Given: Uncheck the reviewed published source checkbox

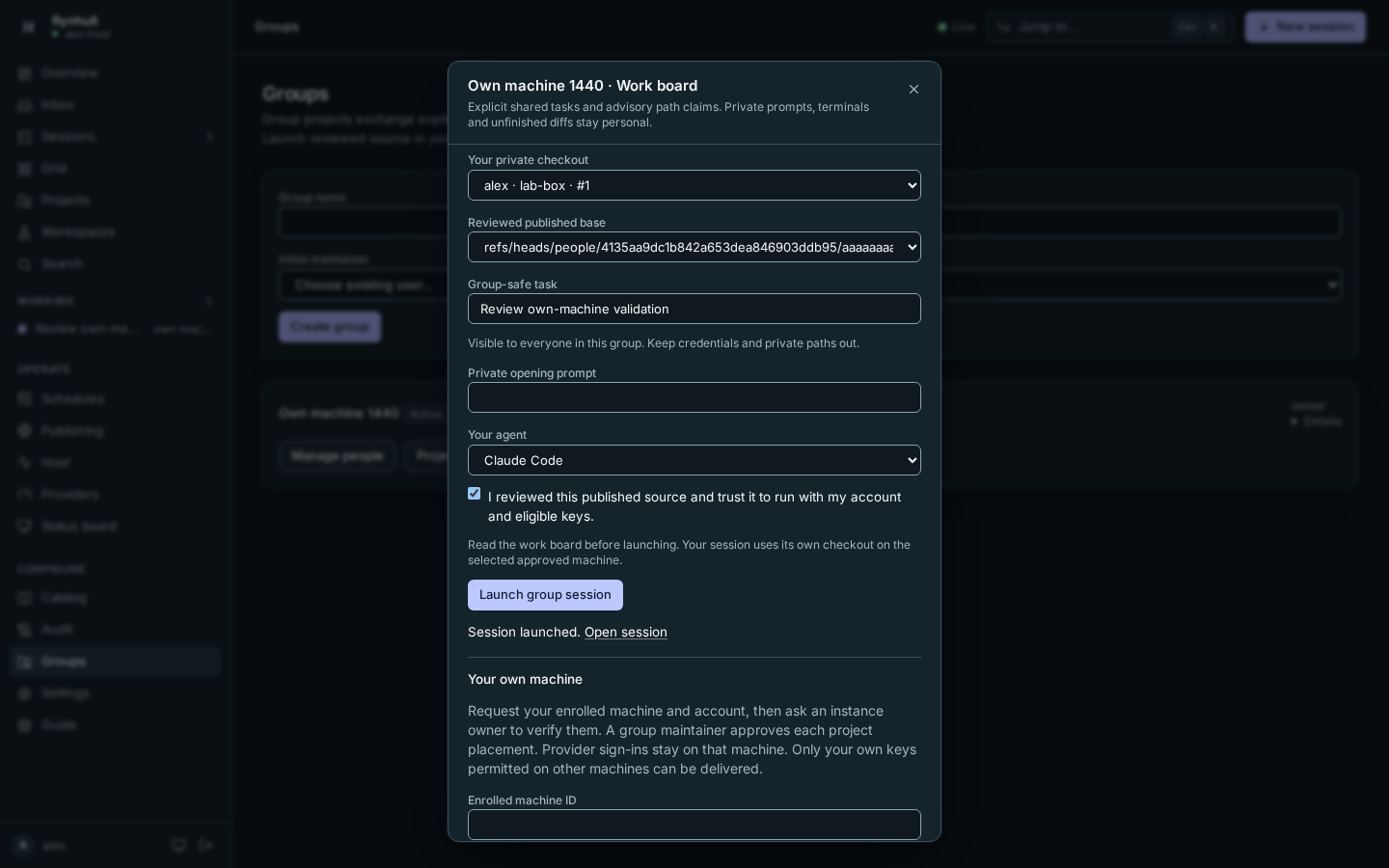Looking at the screenshot, I should (x=474, y=494).
